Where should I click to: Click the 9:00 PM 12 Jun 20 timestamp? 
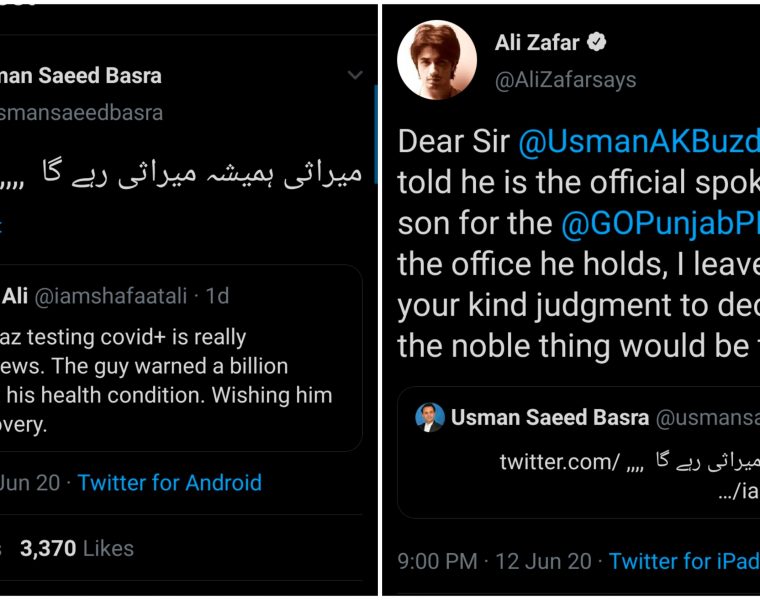click(x=492, y=560)
